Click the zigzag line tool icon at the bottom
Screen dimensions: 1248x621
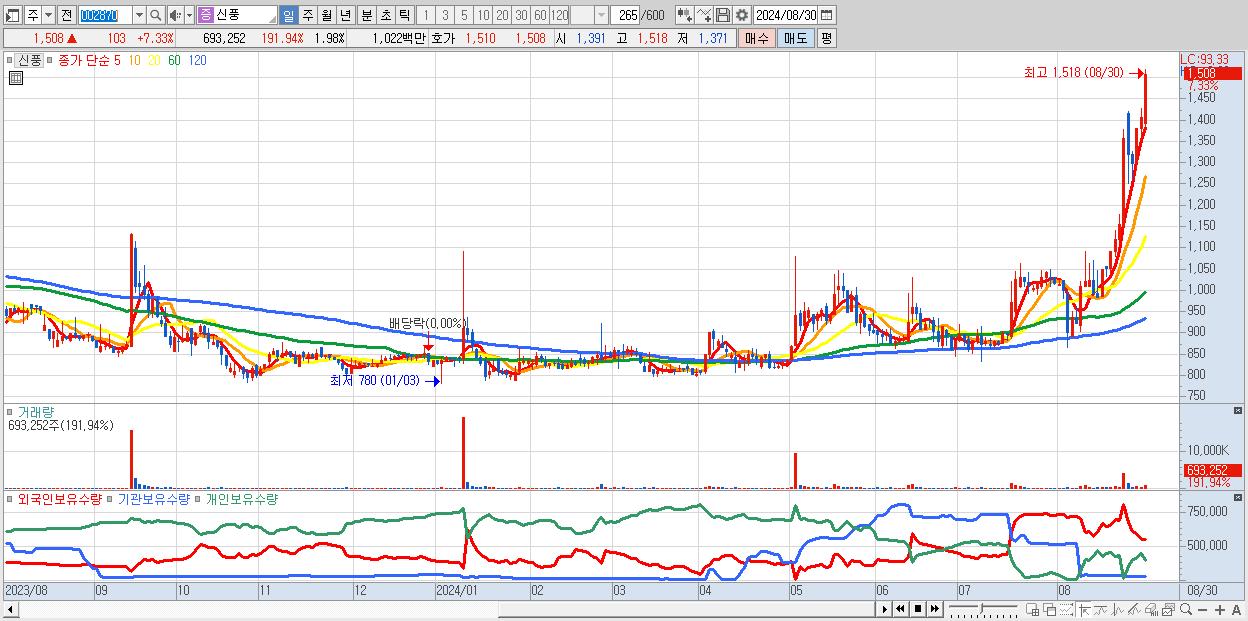click(x=1118, y=610)
